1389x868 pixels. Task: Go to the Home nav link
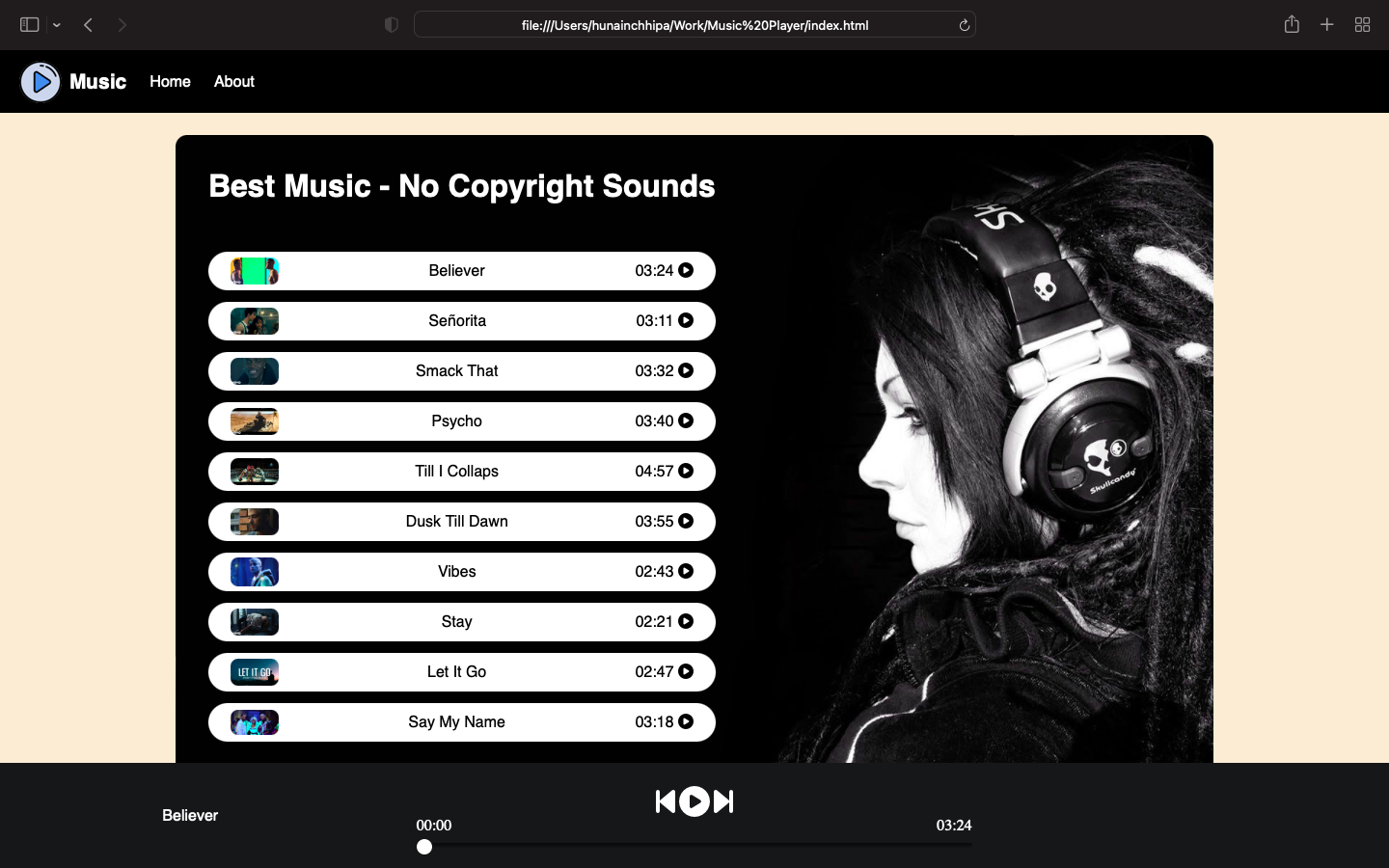tap(170, 82)
